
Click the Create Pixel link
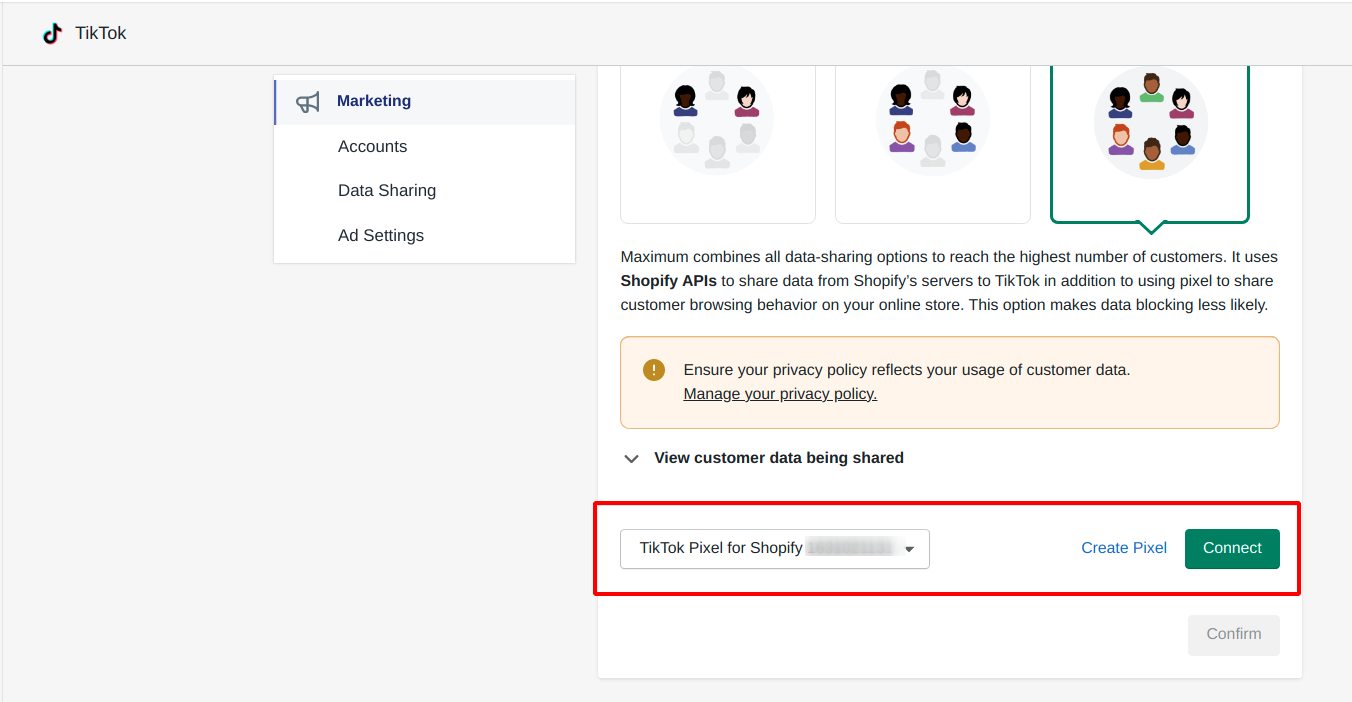click(1124, 548)
